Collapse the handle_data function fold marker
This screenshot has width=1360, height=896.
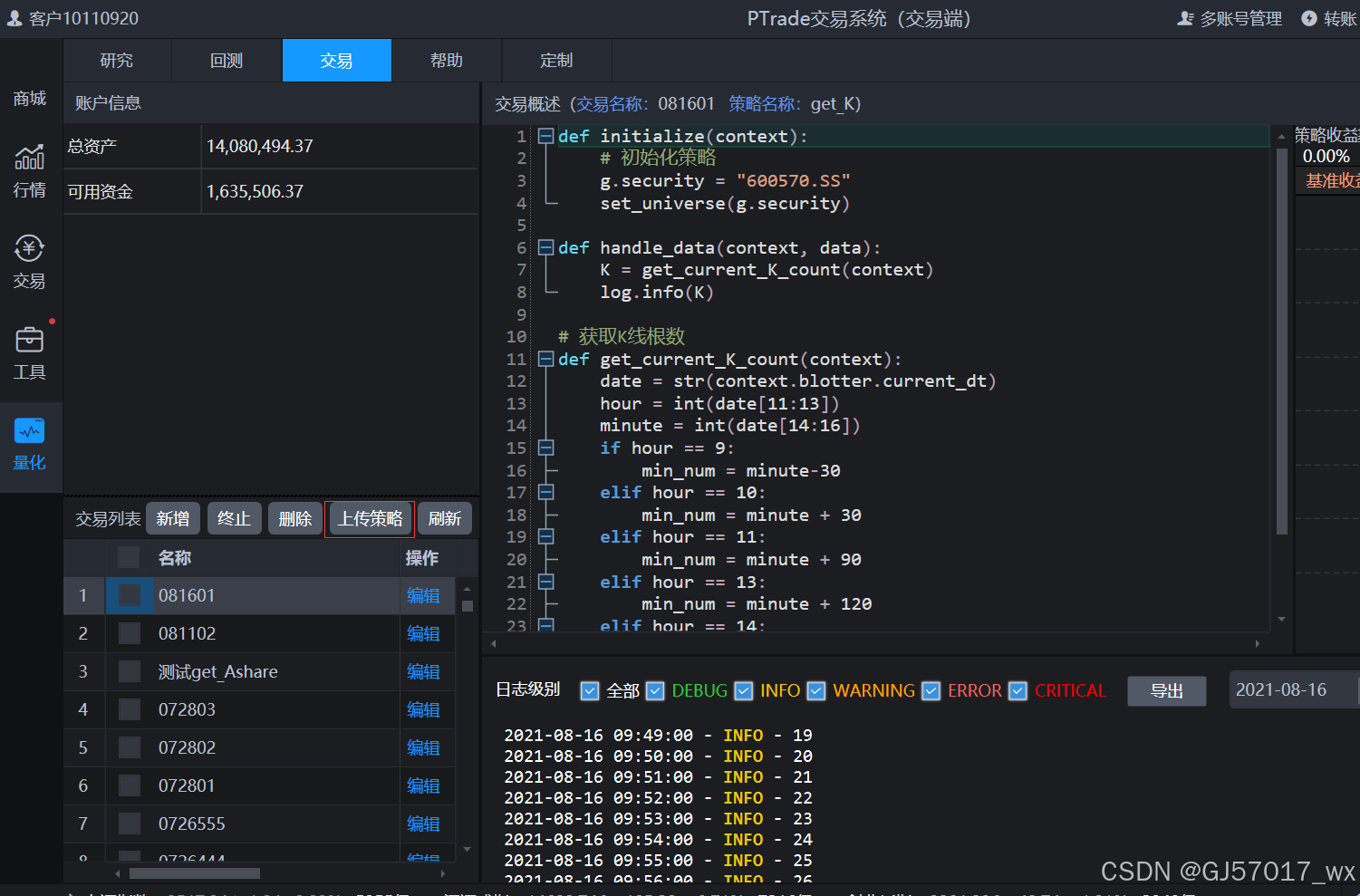546,247
